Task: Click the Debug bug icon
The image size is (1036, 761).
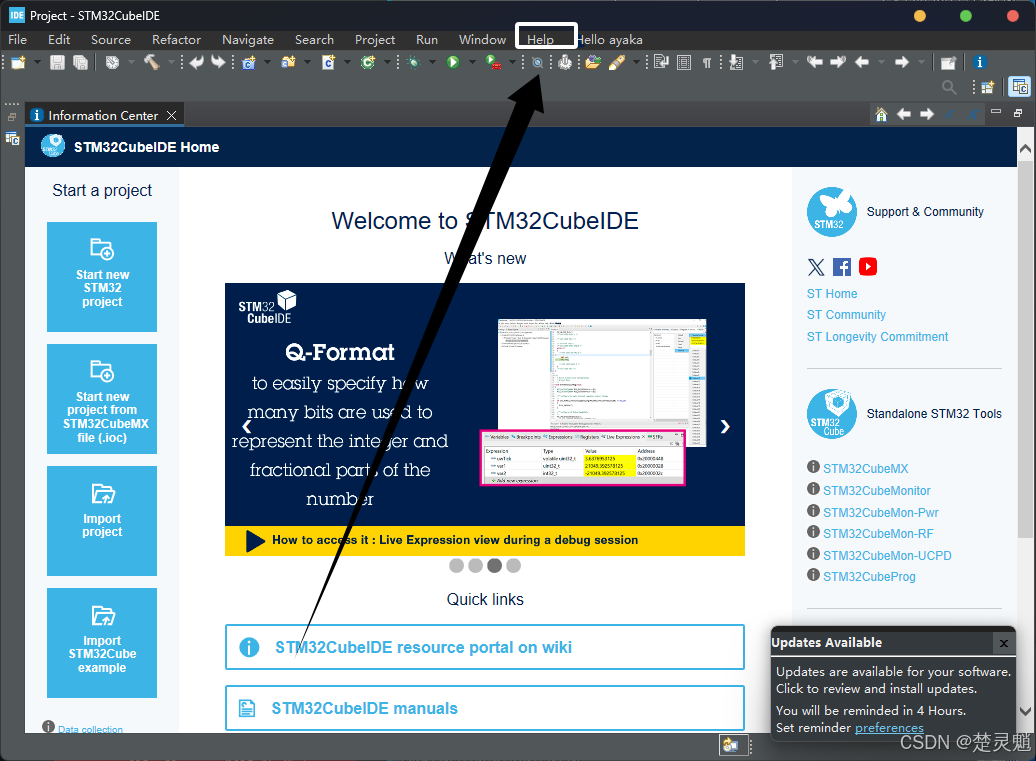Action: 414,62
